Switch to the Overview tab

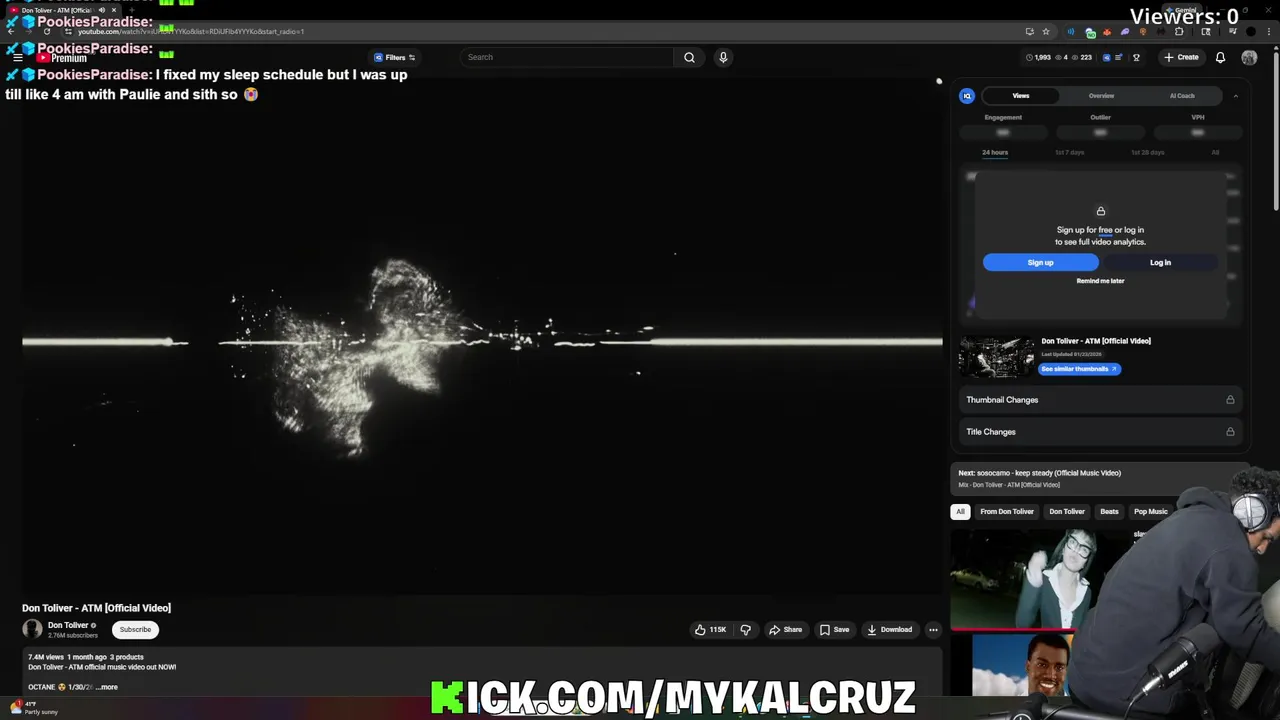tap(1101, 96)
